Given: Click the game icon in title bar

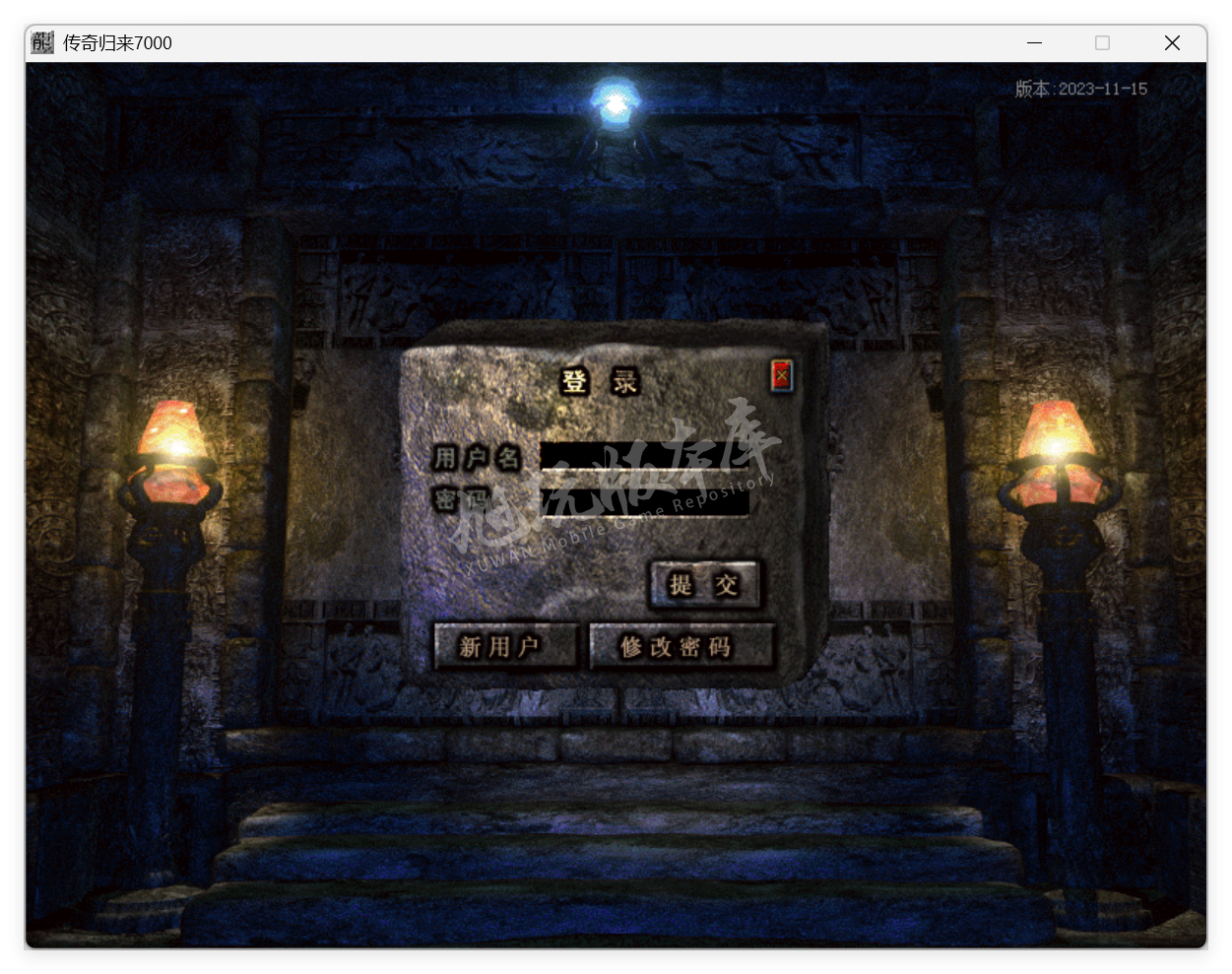Looking at the screenshot, I should click(x=41, y=42).
